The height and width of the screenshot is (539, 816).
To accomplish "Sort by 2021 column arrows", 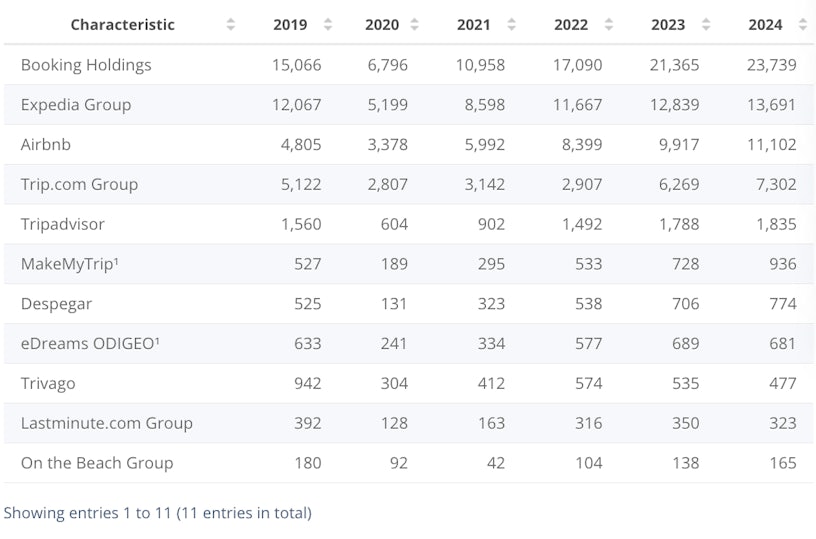I will coord(512,24).
